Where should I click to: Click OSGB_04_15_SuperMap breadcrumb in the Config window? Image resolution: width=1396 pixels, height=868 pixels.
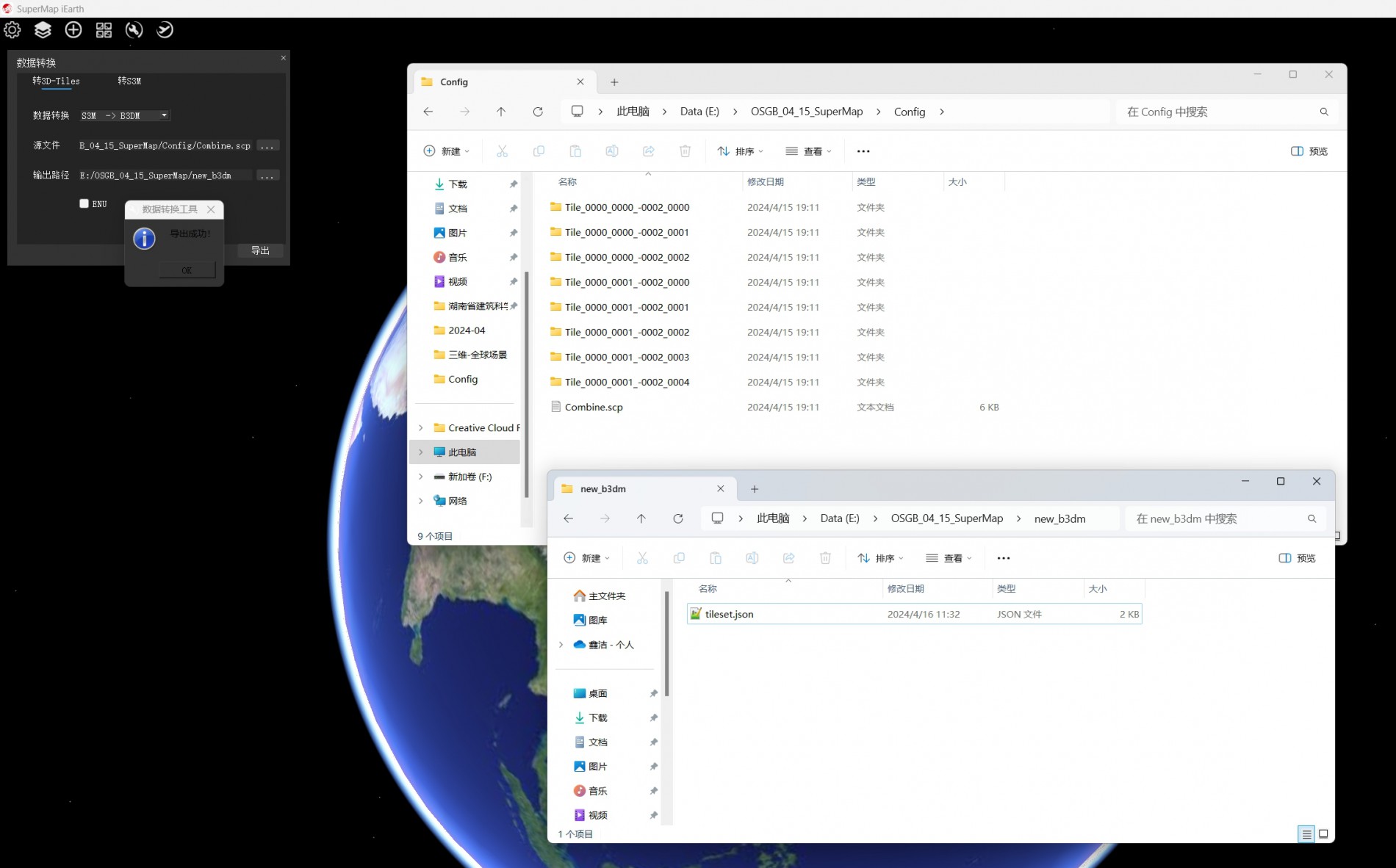tap(807, 112)
